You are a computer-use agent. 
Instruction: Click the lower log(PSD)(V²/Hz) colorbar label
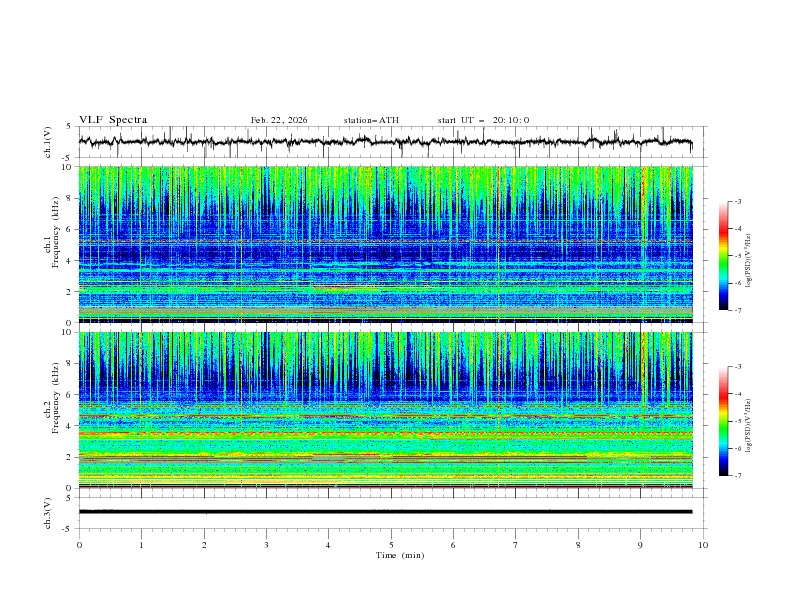(x=749, y=425)
